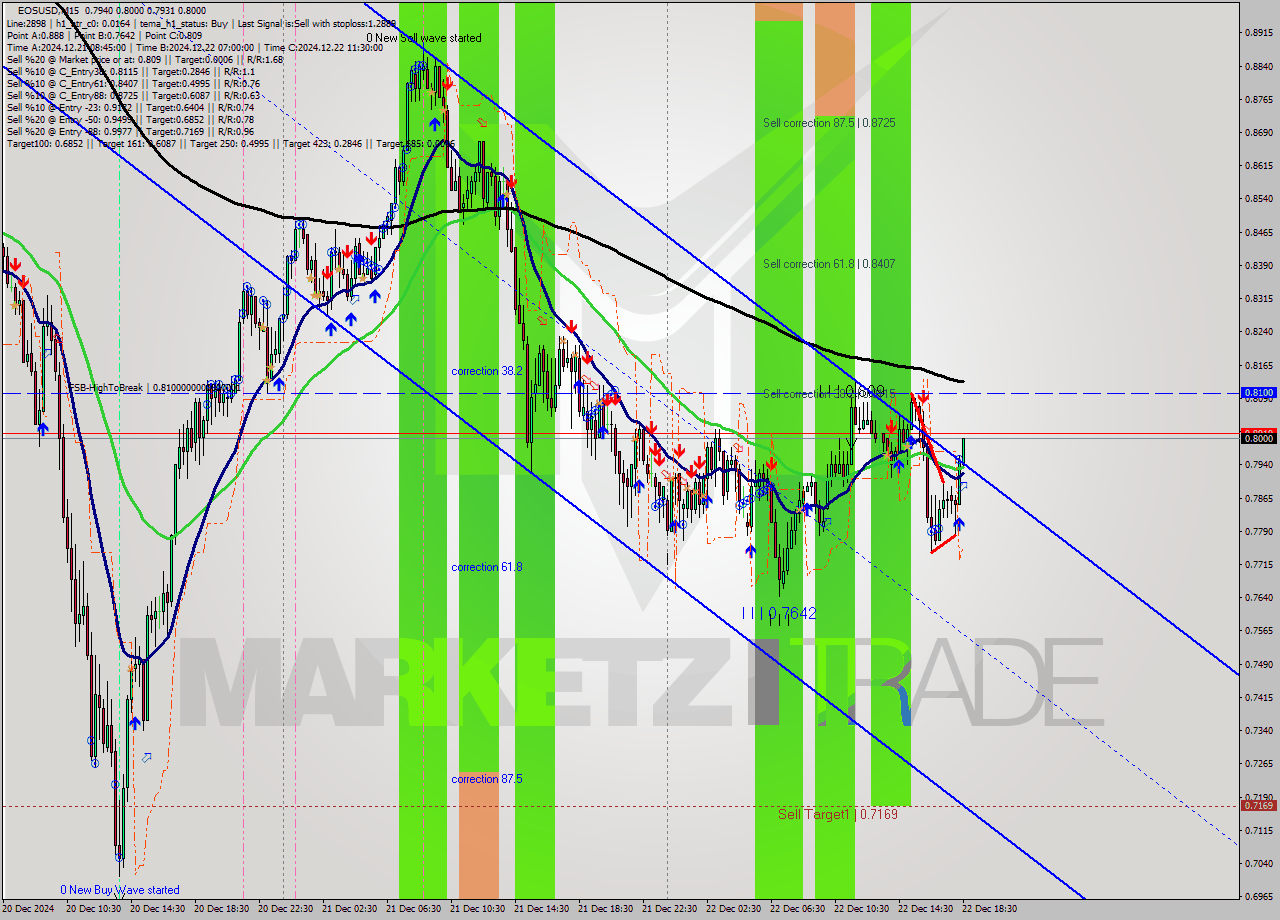Select the 0.8915 price axis value
The image size is (1280, 920).
point(1258,33)
